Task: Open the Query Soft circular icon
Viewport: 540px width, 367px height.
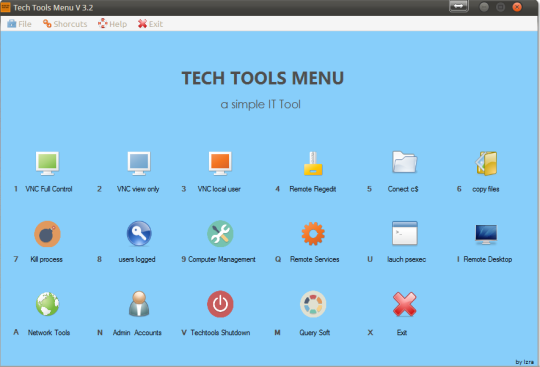Action: pyautogui.click(x=313, y=304)
